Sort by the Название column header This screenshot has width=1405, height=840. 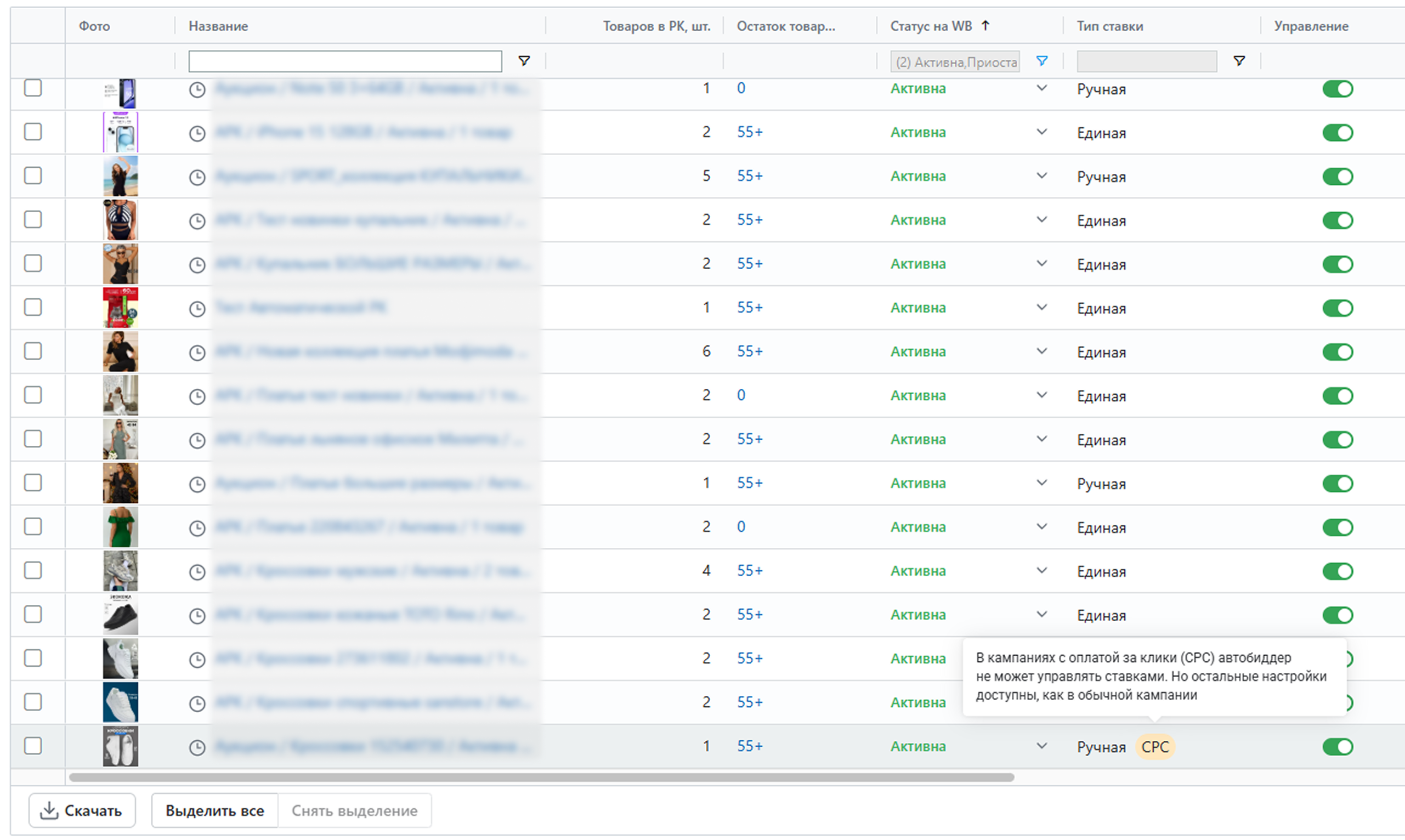tap(218, 26)
